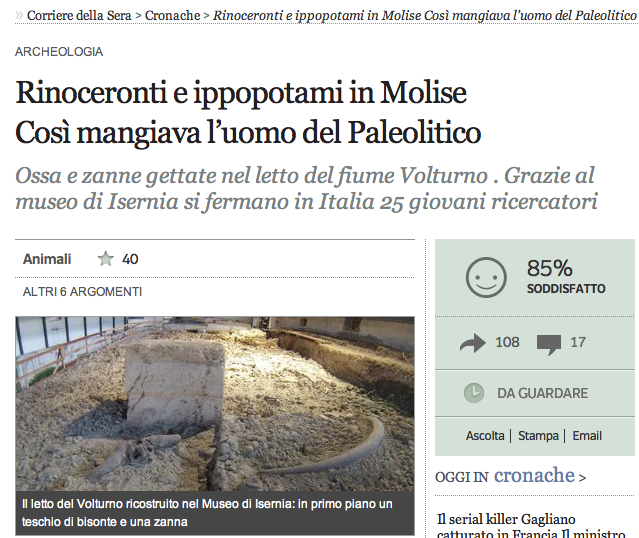Image resolution: width=639 pixels, height=538 pixels.
Task: Click the 17 comments count
Action: pyautogui.click(x=577, y=342)
